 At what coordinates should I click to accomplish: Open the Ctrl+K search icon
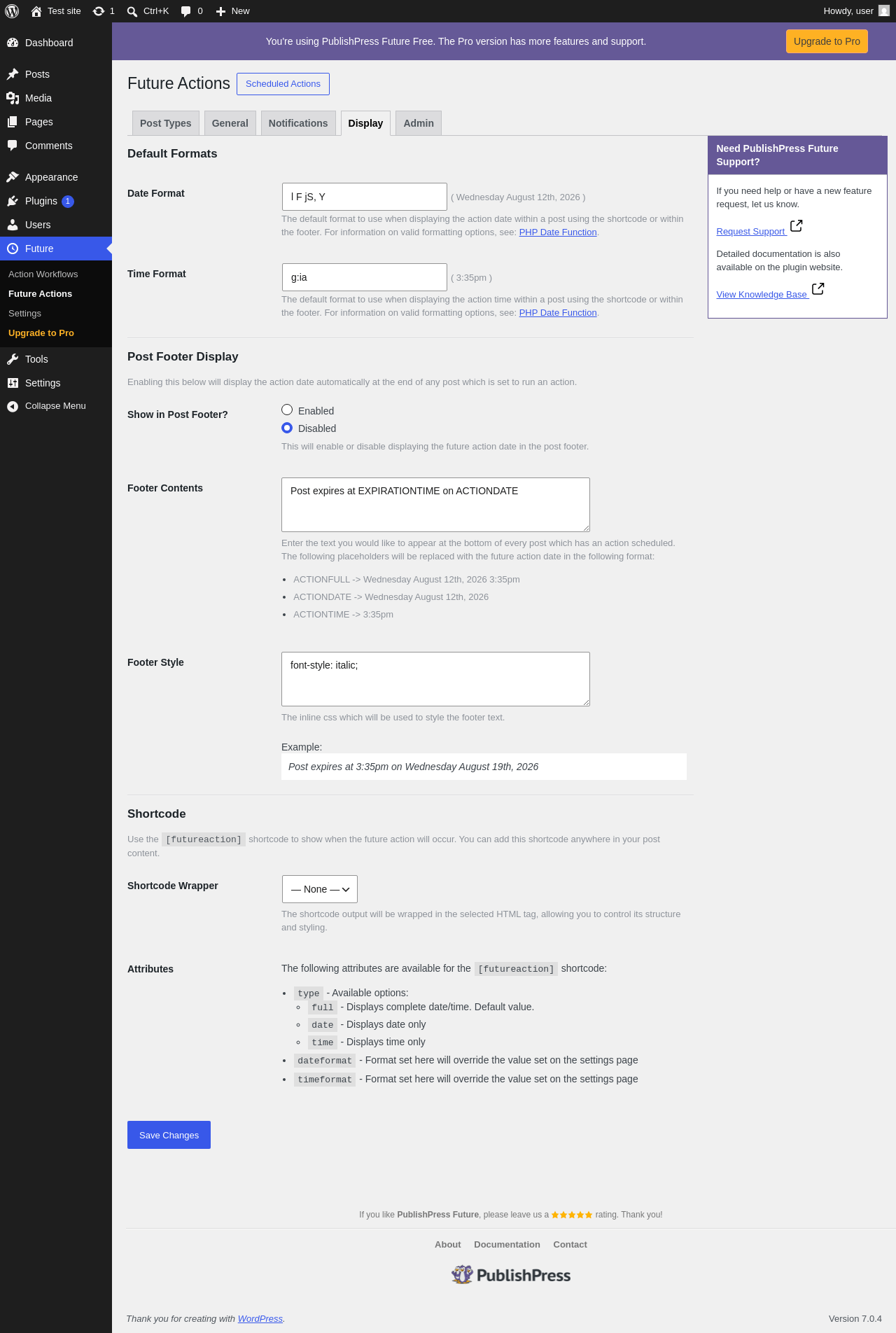tap(132, 11)
